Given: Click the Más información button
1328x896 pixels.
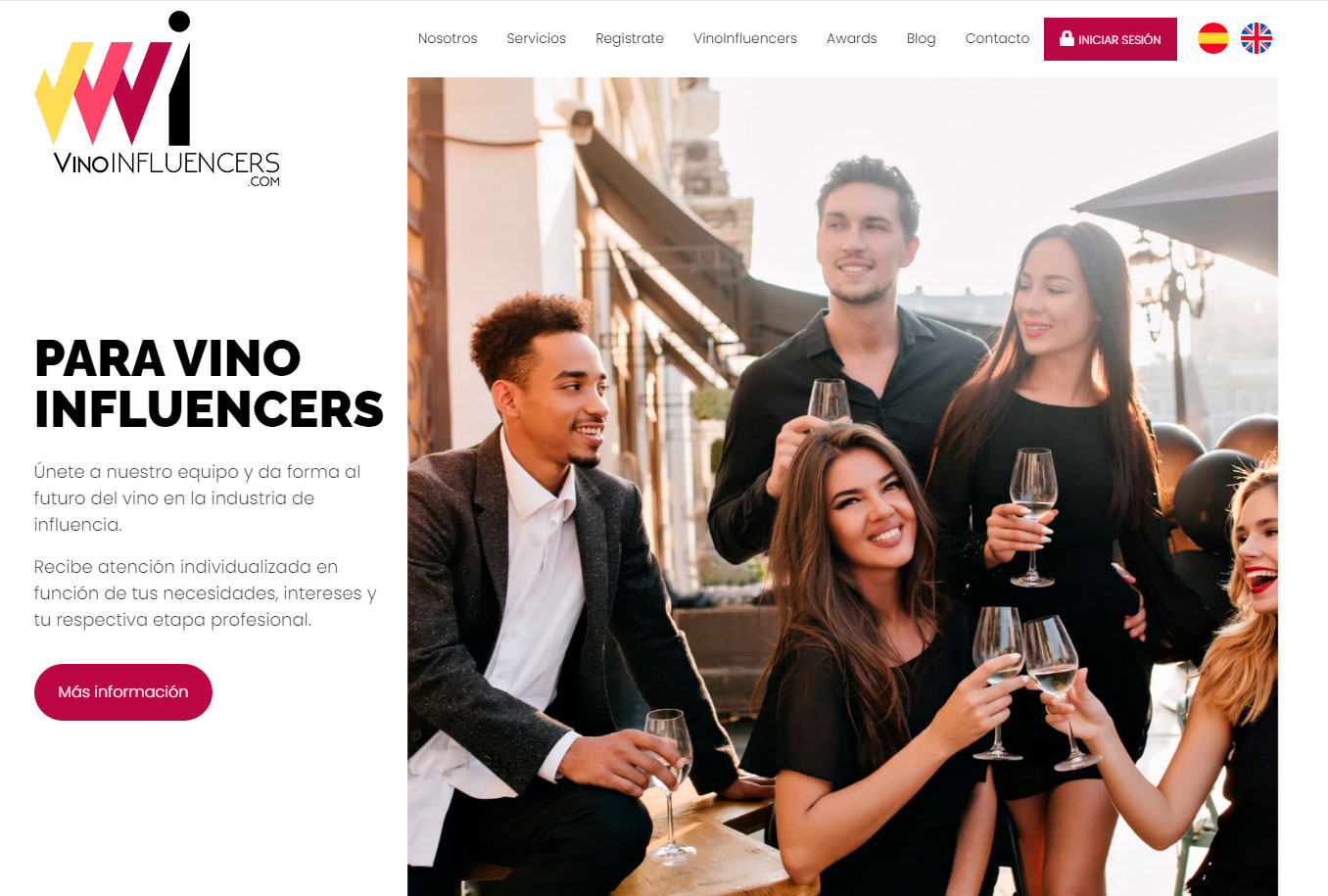Looking at the screenshot, I should coord(123,692).
